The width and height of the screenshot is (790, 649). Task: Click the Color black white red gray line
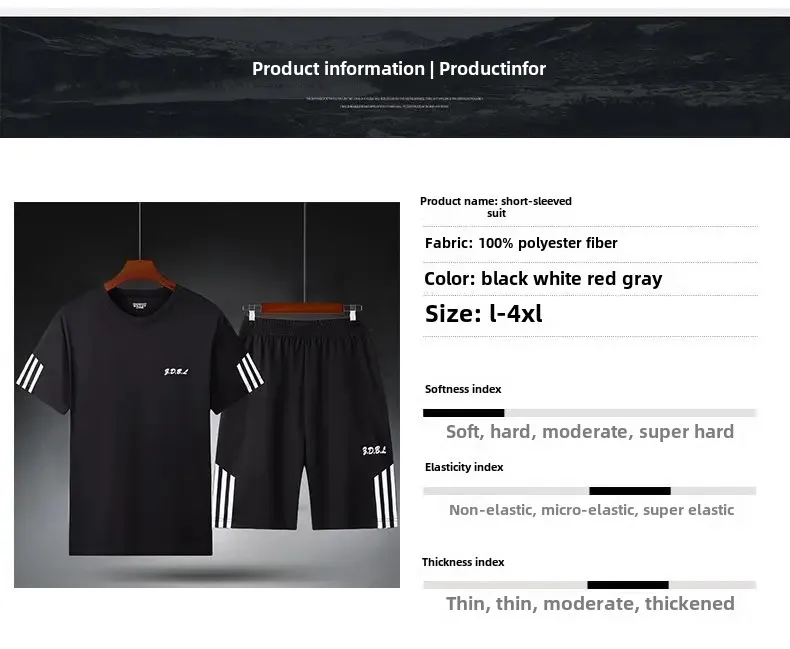(x=543, y=279)
